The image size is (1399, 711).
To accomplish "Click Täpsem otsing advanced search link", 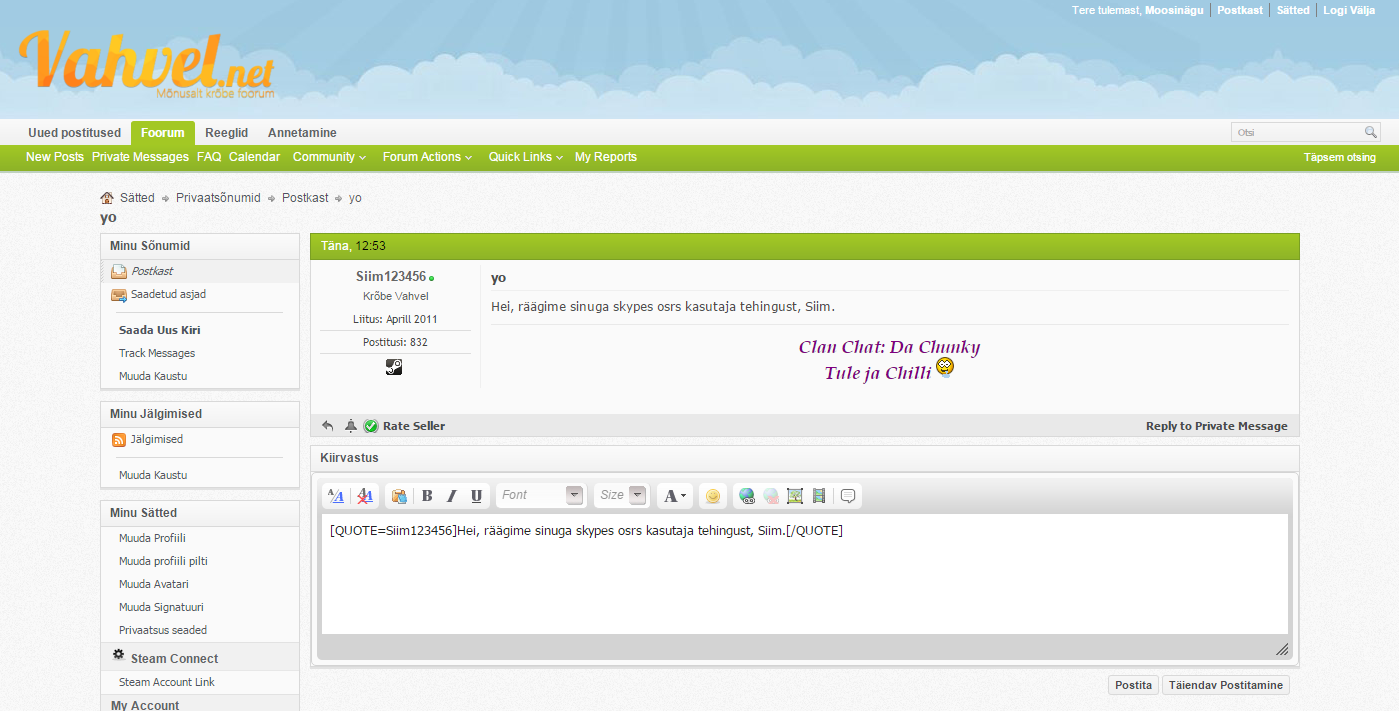I will pyautogui.click(x=1340, y=157).
